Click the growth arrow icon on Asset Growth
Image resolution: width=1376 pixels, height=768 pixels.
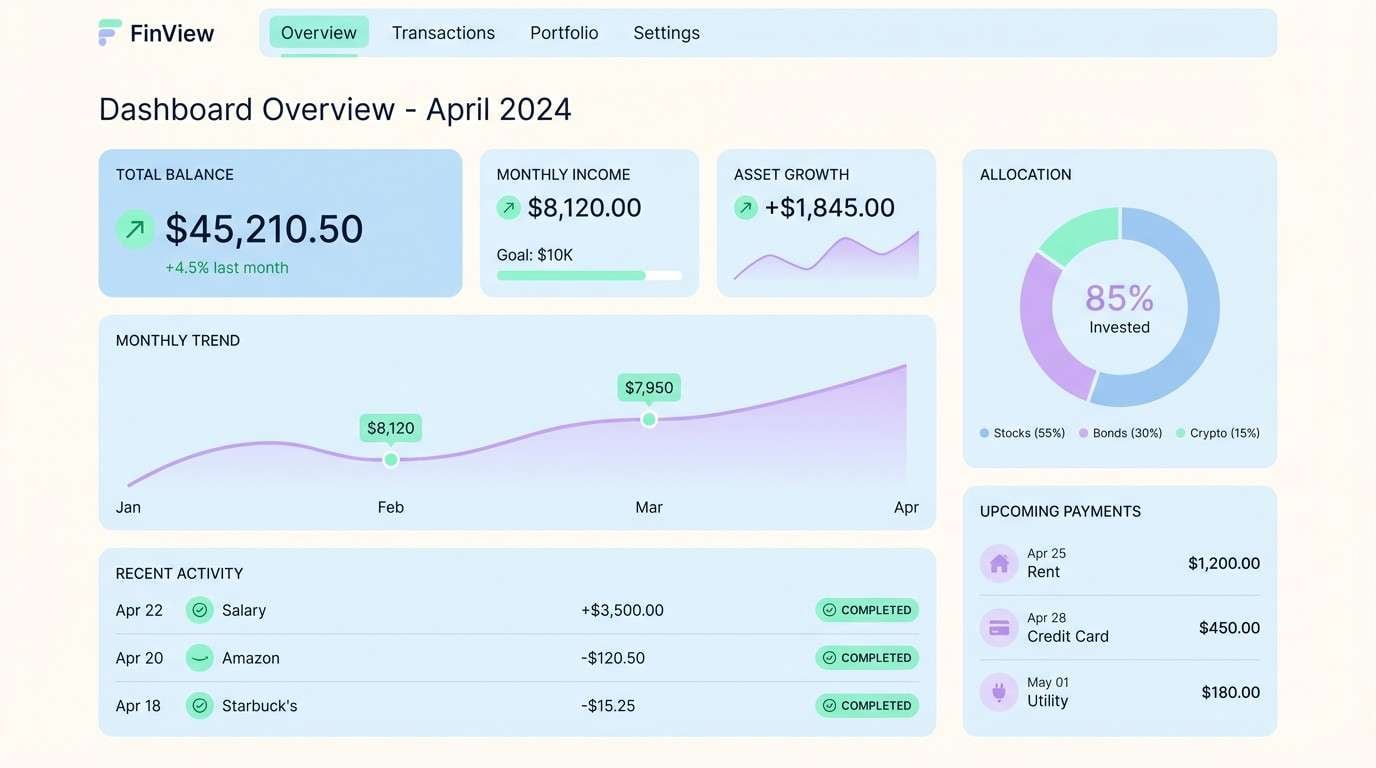[745, 207]
